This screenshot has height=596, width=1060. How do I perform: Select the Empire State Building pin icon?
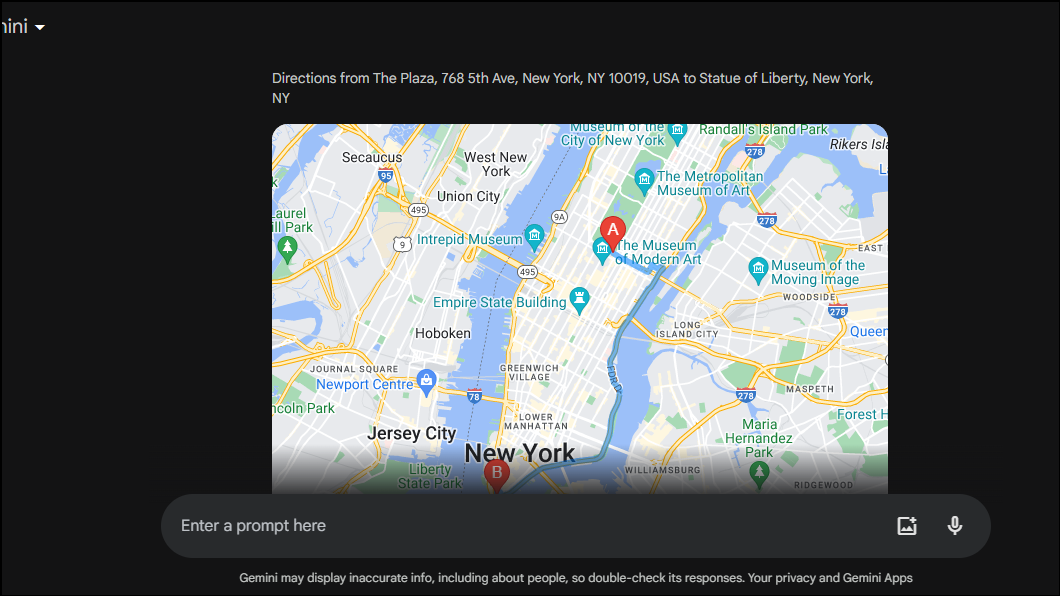click(579, 301)
